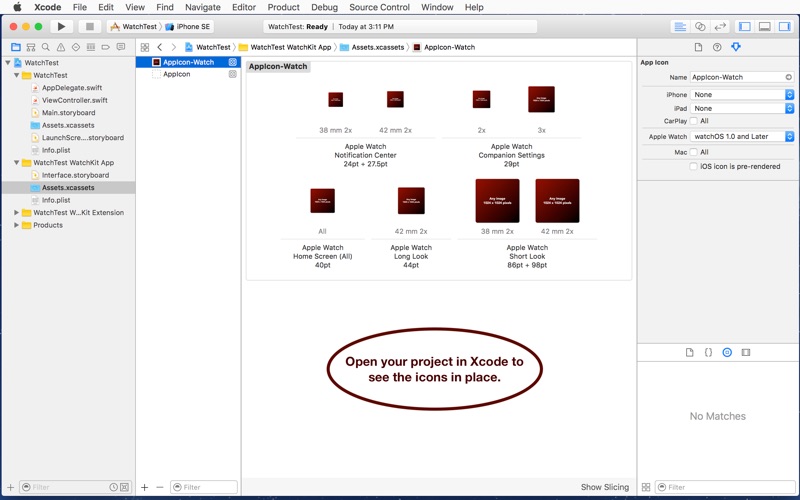Screen dimensions: 800x500
Task: Open the Source Control menu
Action: tap(378, 7)
